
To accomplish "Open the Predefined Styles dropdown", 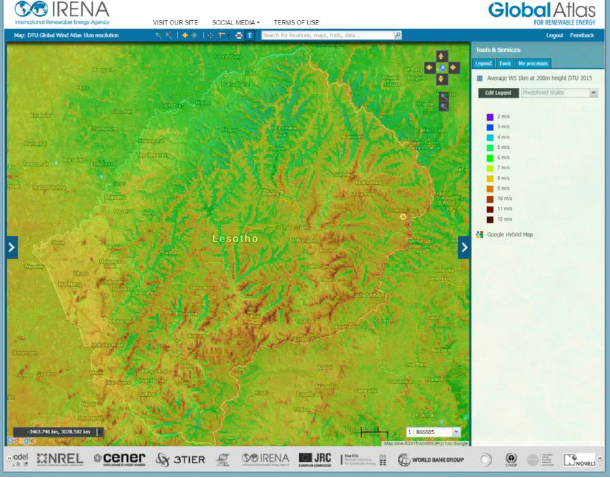I will (x=593, y=92).
